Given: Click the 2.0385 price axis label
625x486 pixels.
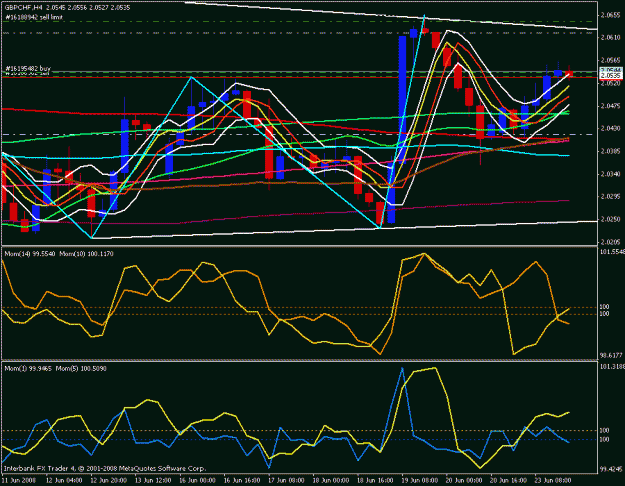Looking at the screenshot, I should [611, 151].
